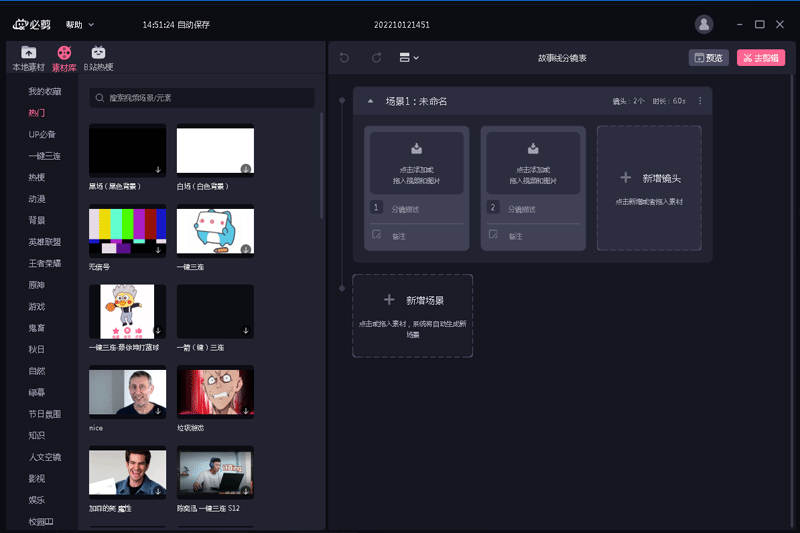This screenshot has width=800, height=533.
Task: Select the 自然 category
Action: click(37, 371)
